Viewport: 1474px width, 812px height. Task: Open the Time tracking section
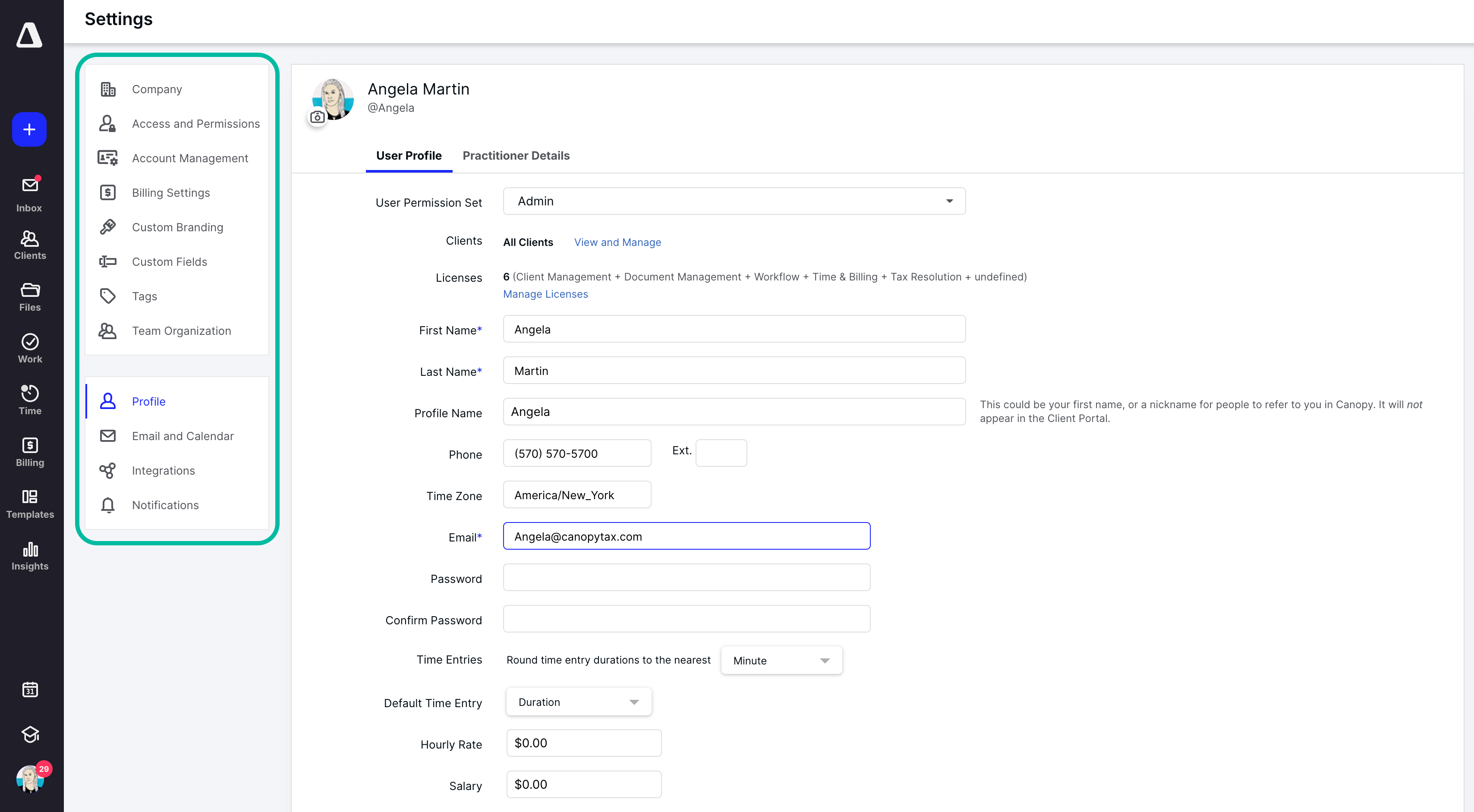(30, 400)
